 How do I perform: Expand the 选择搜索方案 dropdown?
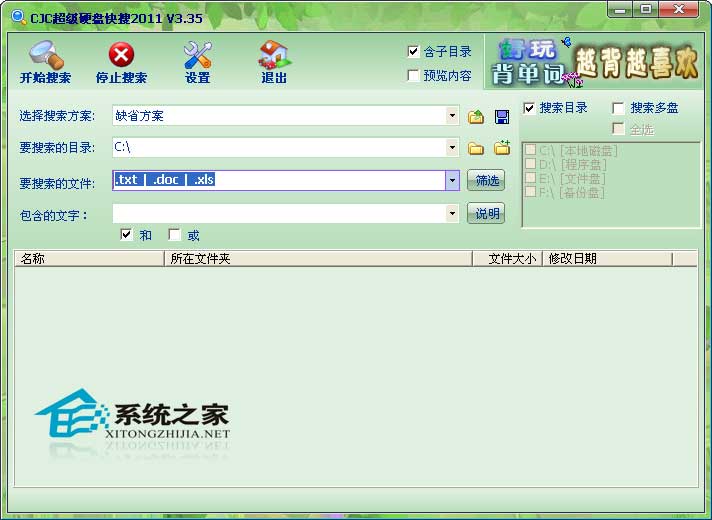[x=452, y=115]
